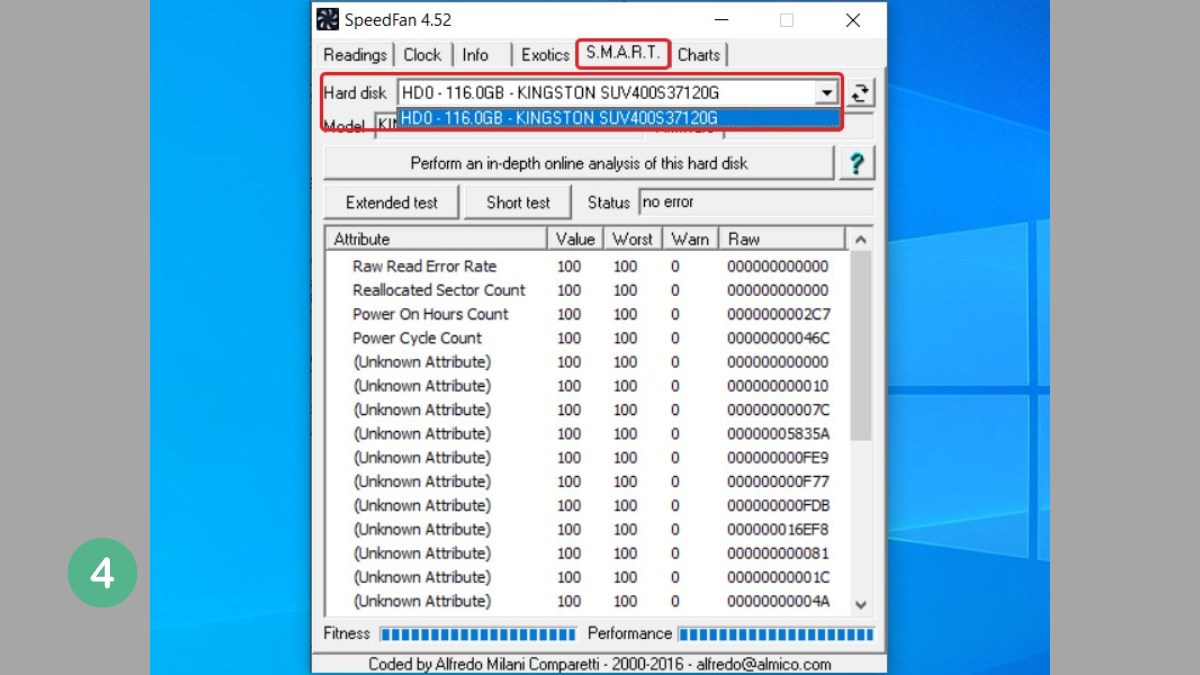
Task: Select the Power Cycle Count row
Action: tap(587, 338)
